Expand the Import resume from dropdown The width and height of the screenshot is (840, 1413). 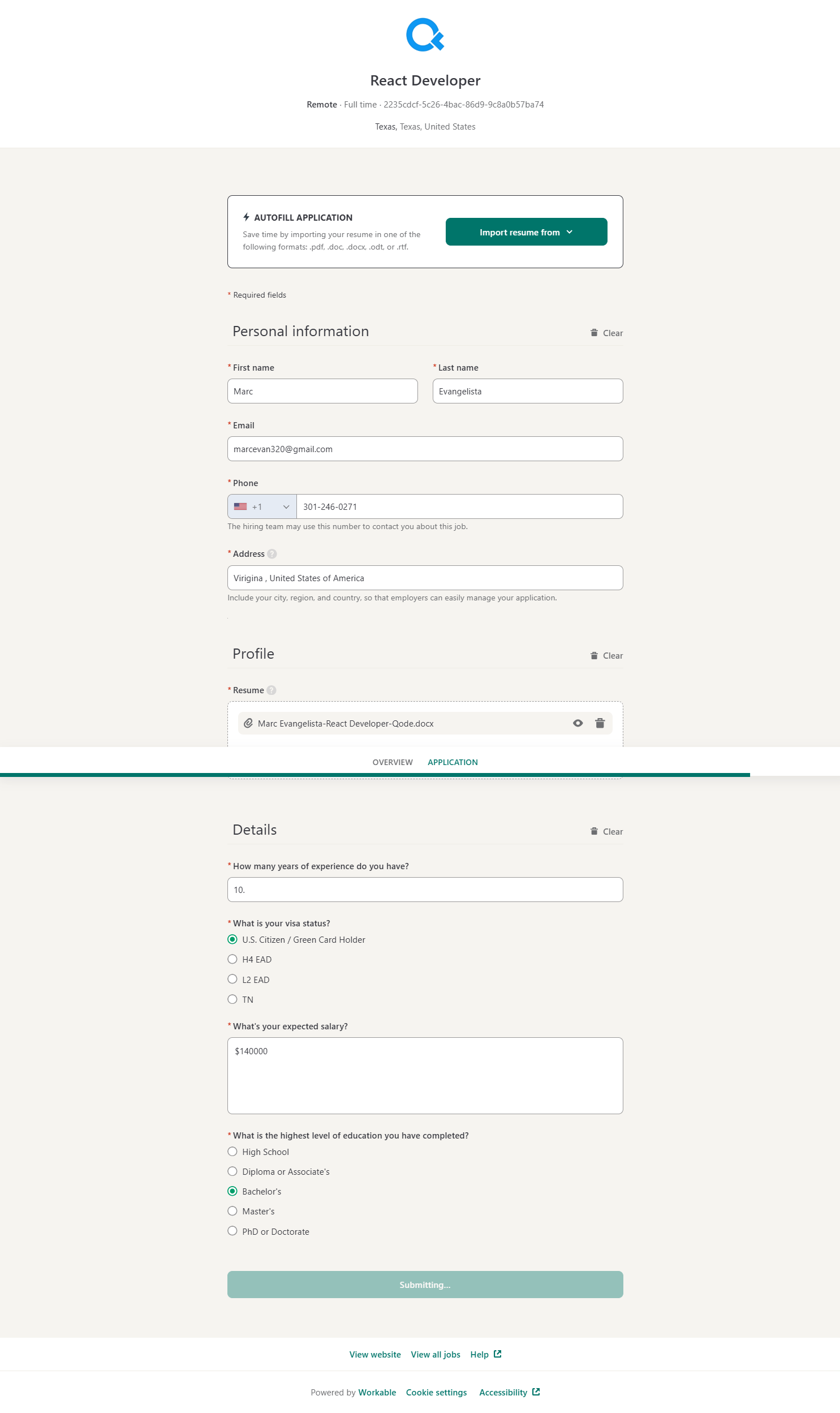(526, 232)
